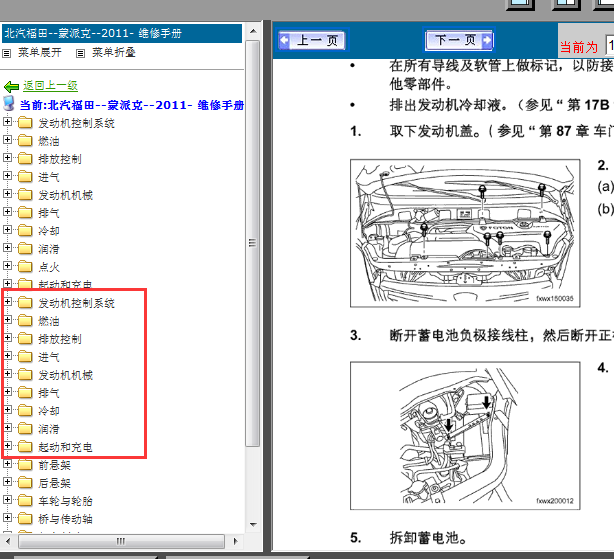This screenshot has width=614, height=559.
Task: Click the right arrow icon on 下一页
Action: click(x=487, y=40)
